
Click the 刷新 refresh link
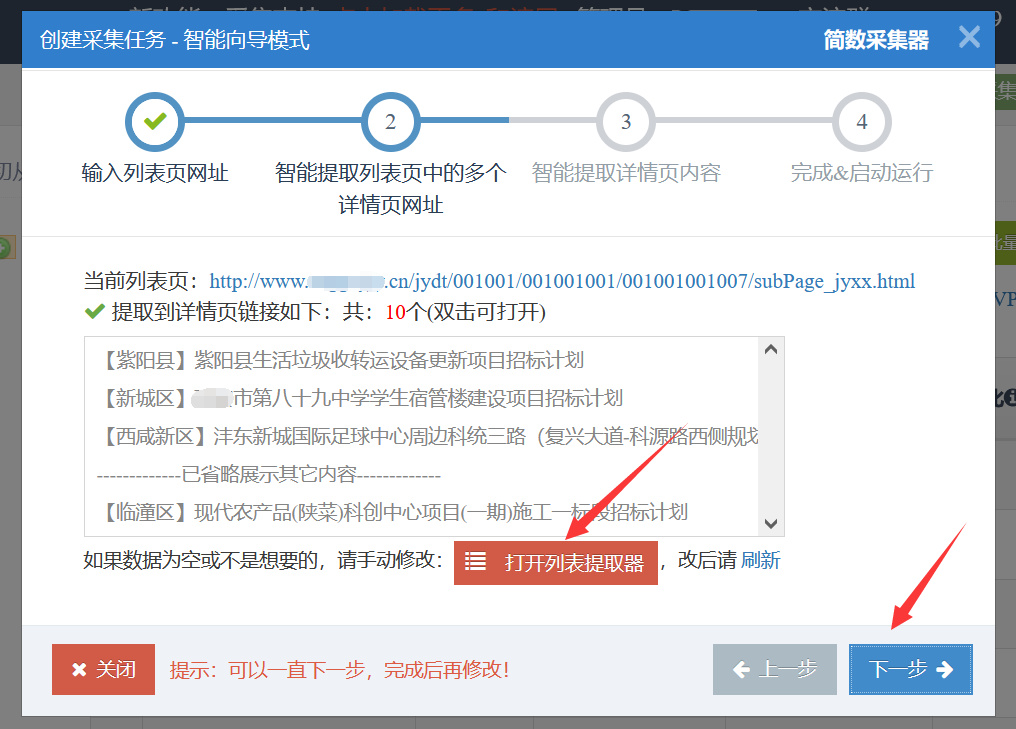coord(761,561)
